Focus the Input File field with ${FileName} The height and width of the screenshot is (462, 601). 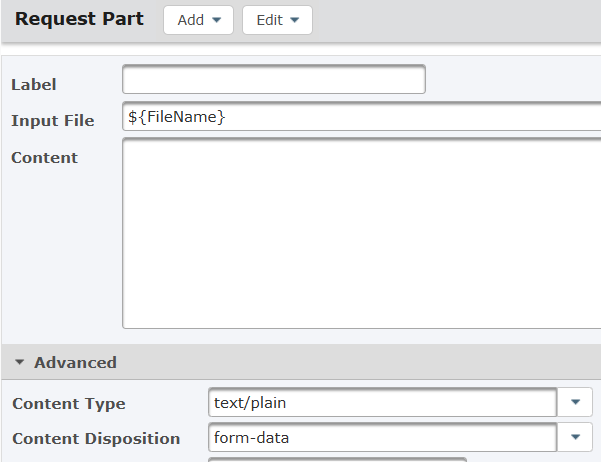coord(361,116)
